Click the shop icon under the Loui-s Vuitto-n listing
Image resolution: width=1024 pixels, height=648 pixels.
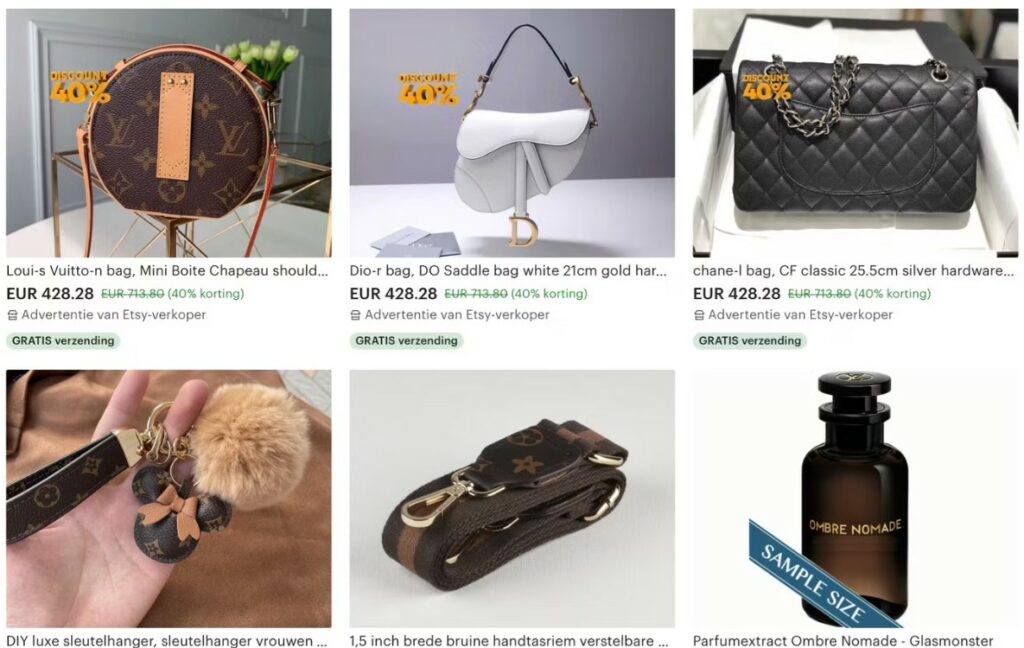[12, 315]
